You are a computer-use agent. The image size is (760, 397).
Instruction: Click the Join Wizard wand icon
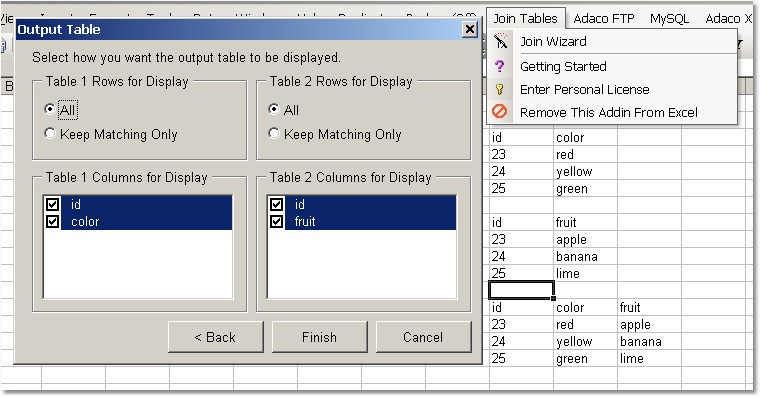500,41
